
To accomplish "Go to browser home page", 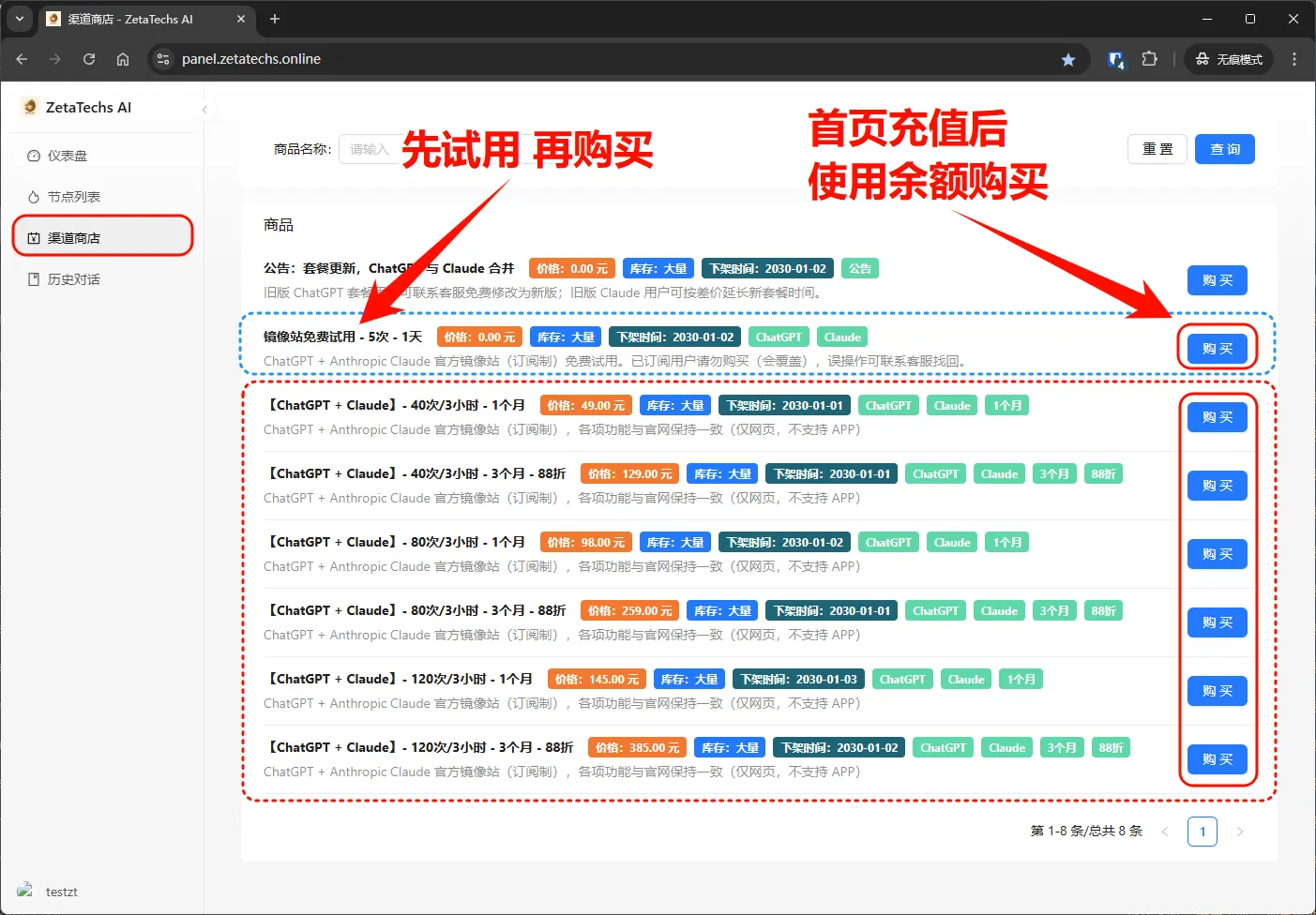I will point(123,59).
